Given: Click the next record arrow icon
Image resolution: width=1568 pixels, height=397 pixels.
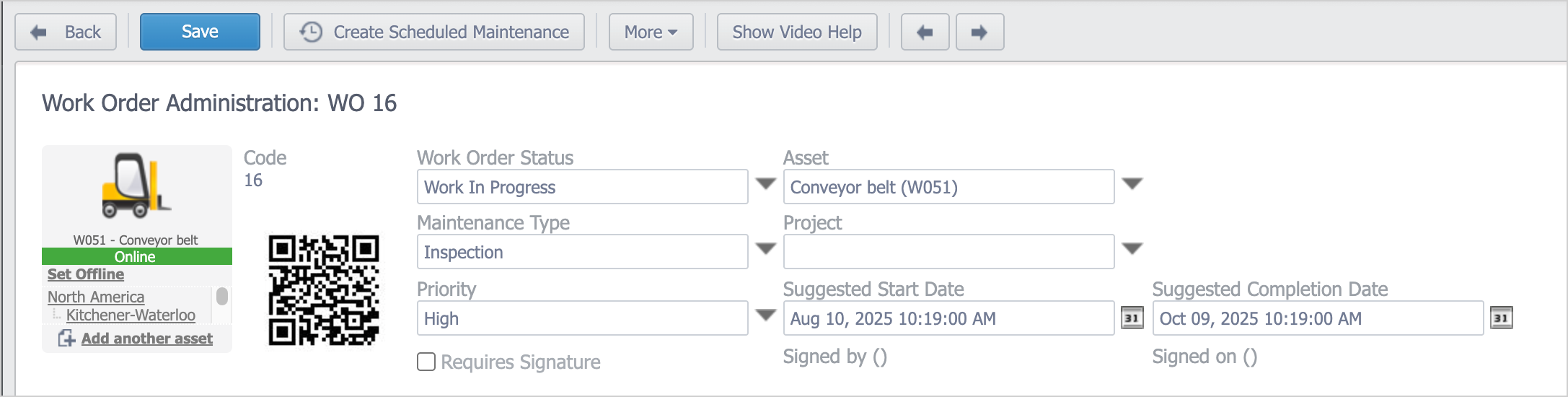Looking at the screenshot, I should point(979,32).
